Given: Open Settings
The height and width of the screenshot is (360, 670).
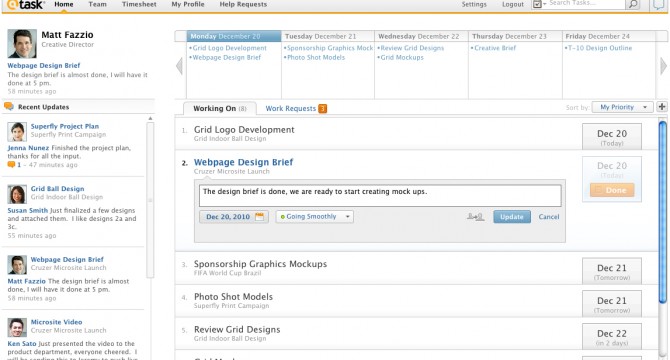Looking at the screenshot, I should pyautogui.click(x=474, y=4).
